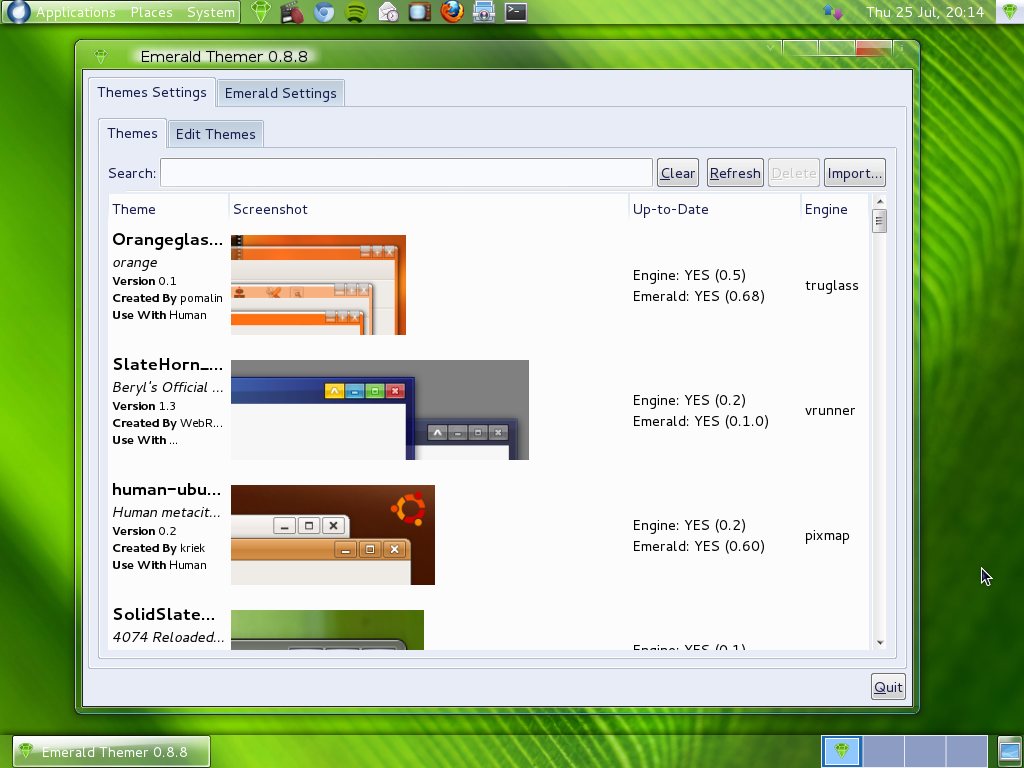1024x768 pixels.
Task: Launch Firefox from the top panel
Action: tap(451, 12)
